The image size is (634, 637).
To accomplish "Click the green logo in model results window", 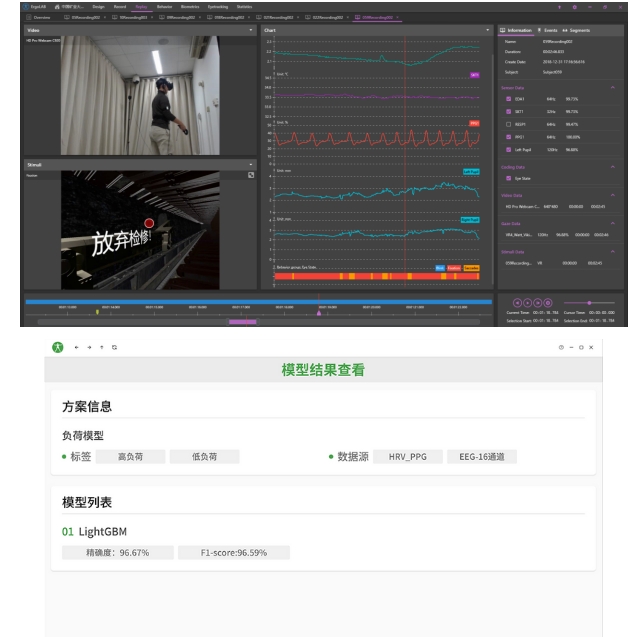I will point(58,347).
